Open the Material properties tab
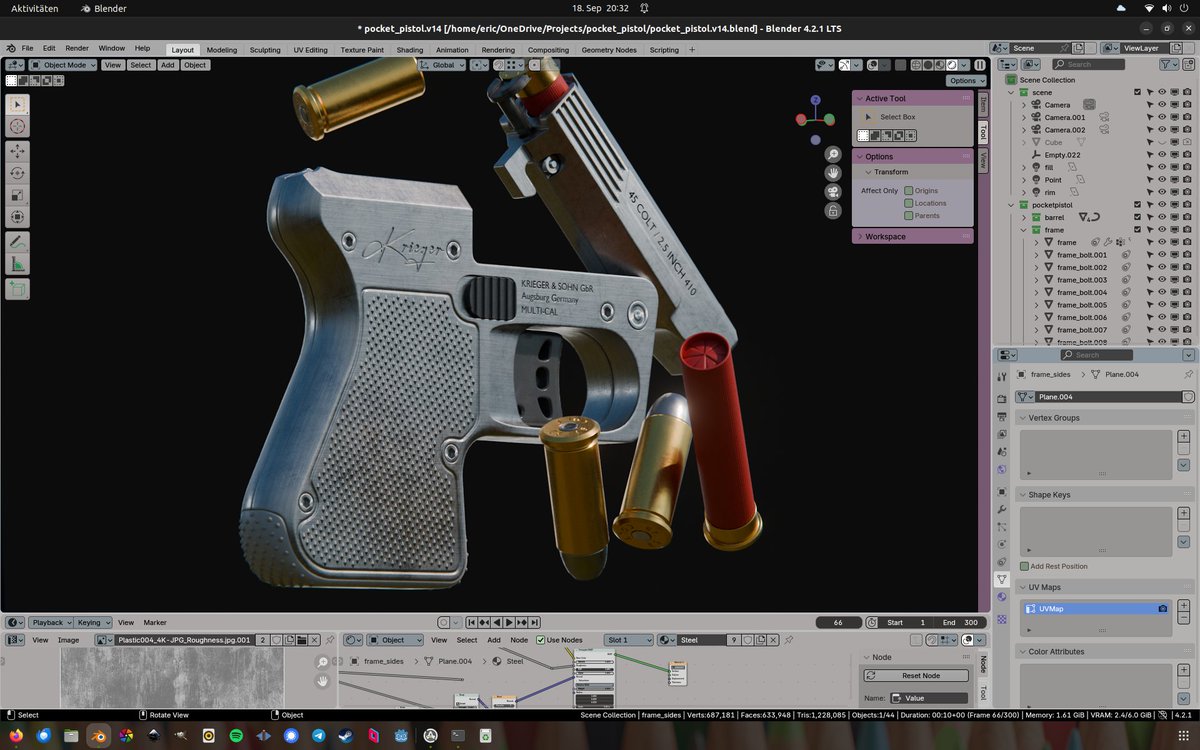This screenshot has height=750, width=1200. click(1002, 597)
